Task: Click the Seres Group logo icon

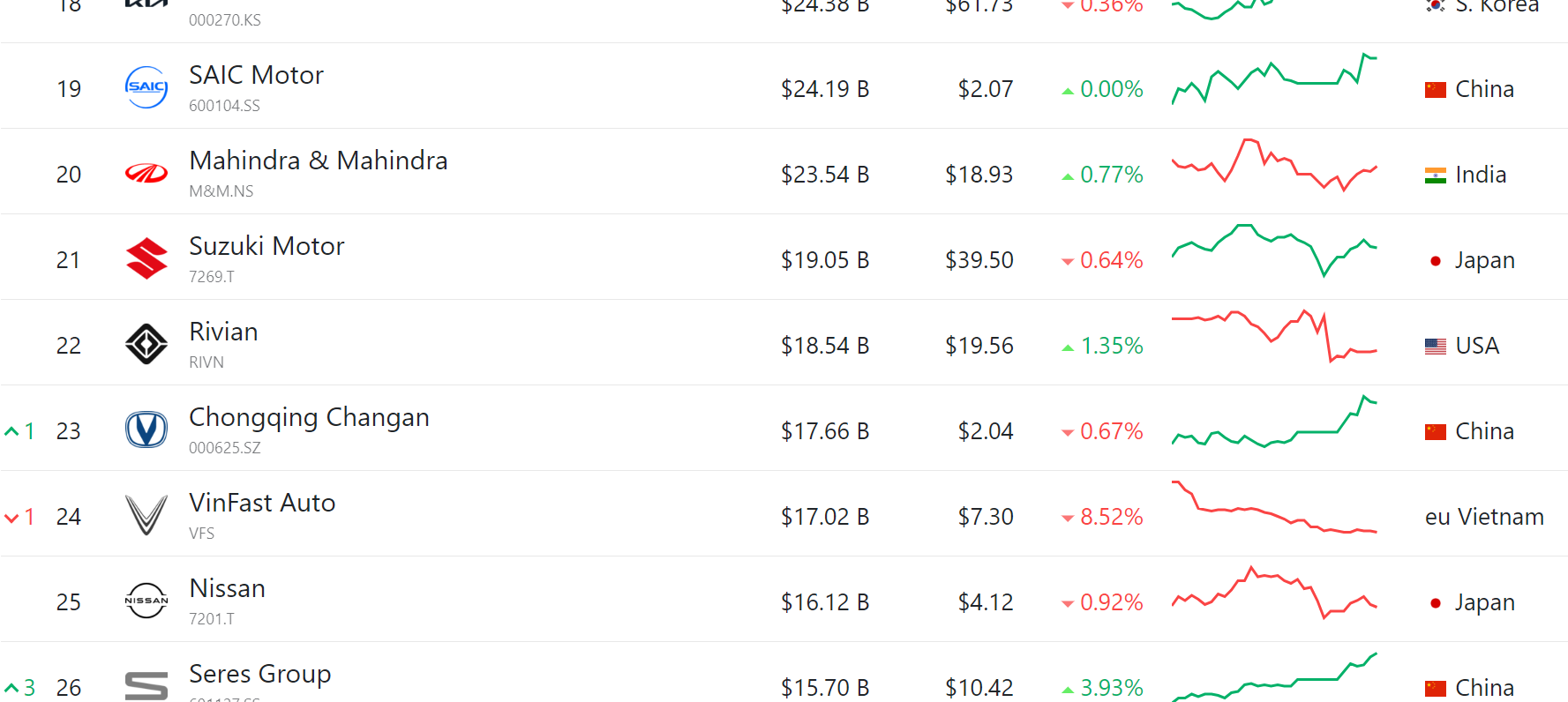Action: (146, 685)
